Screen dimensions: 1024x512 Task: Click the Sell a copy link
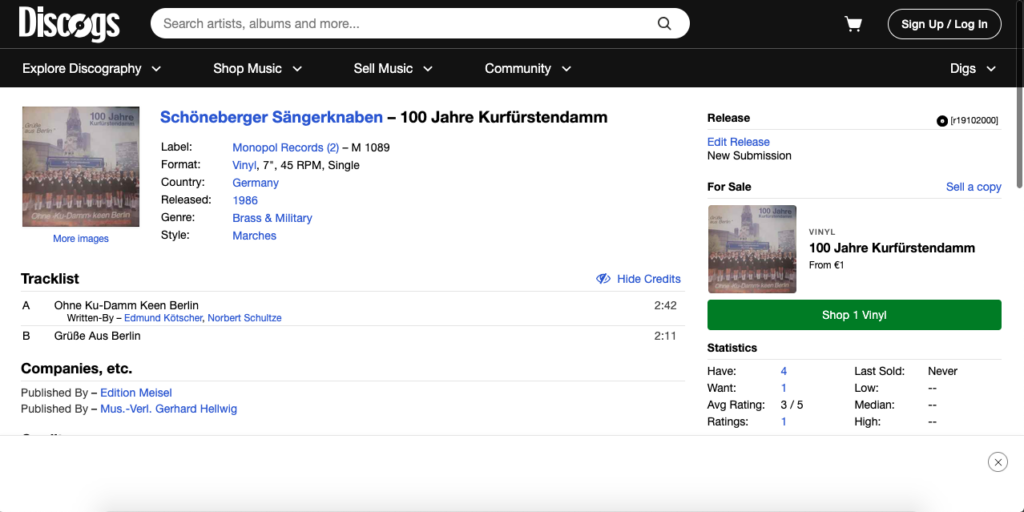coord(973,187)
